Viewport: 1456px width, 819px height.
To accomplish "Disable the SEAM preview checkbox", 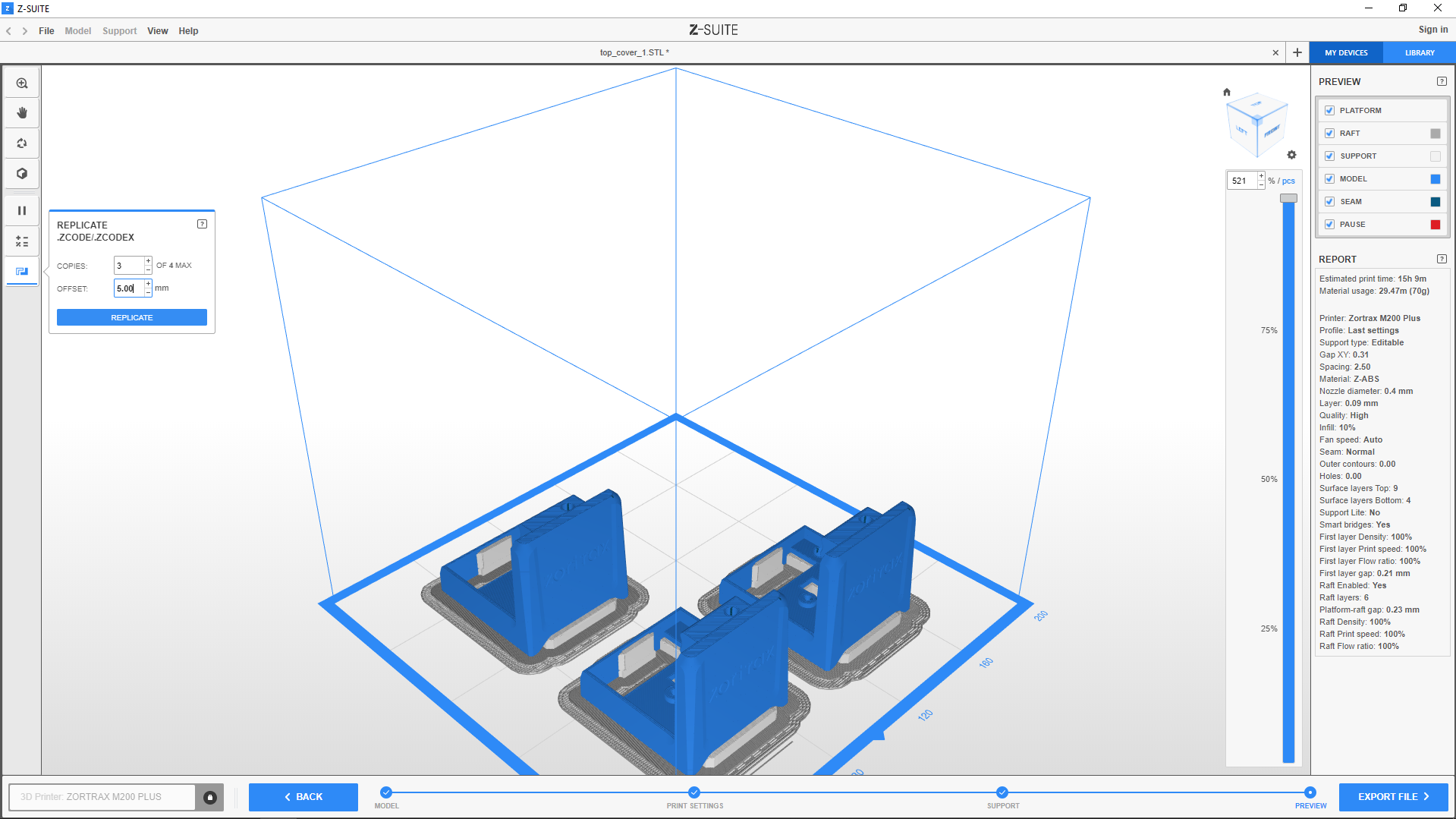I will [x=1329, y=202].
